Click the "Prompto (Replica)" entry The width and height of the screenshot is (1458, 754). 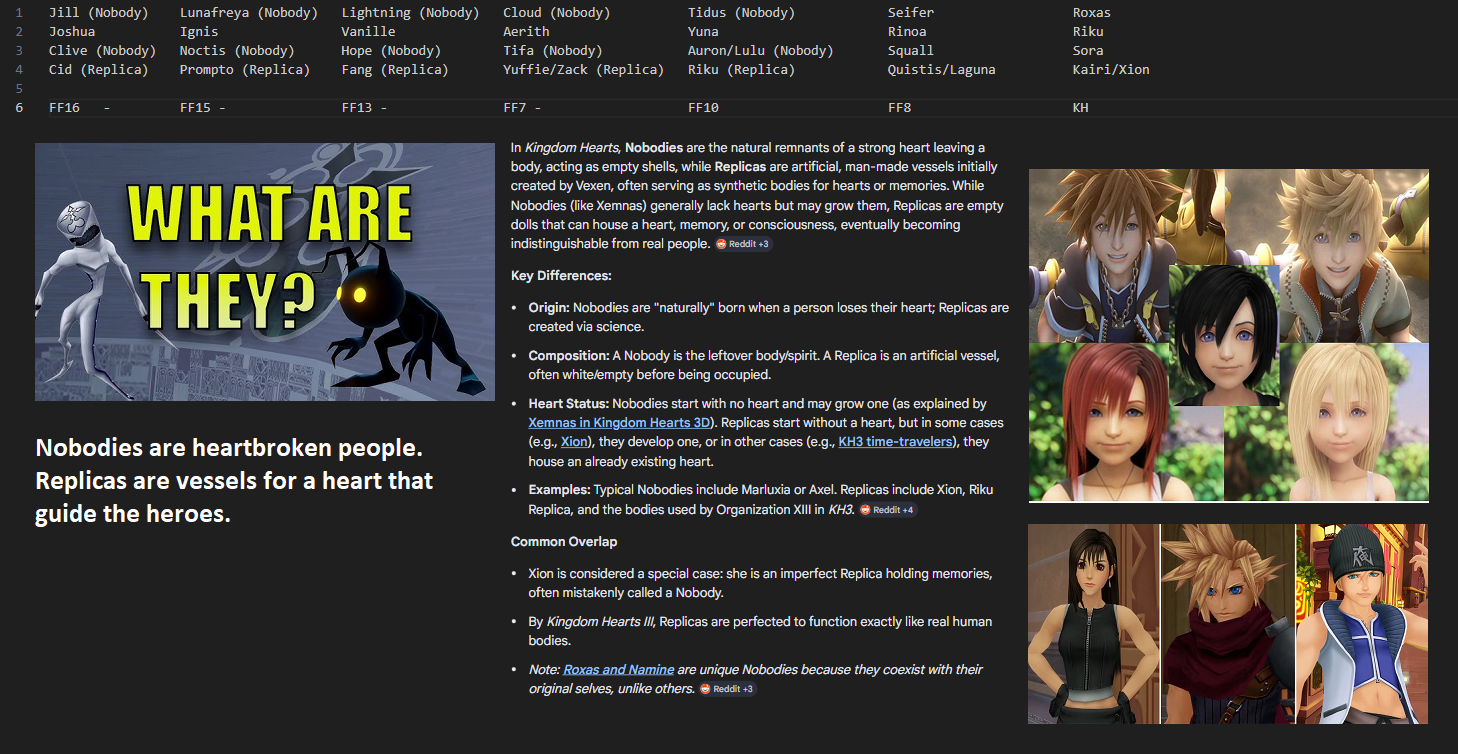click(245, 70)
